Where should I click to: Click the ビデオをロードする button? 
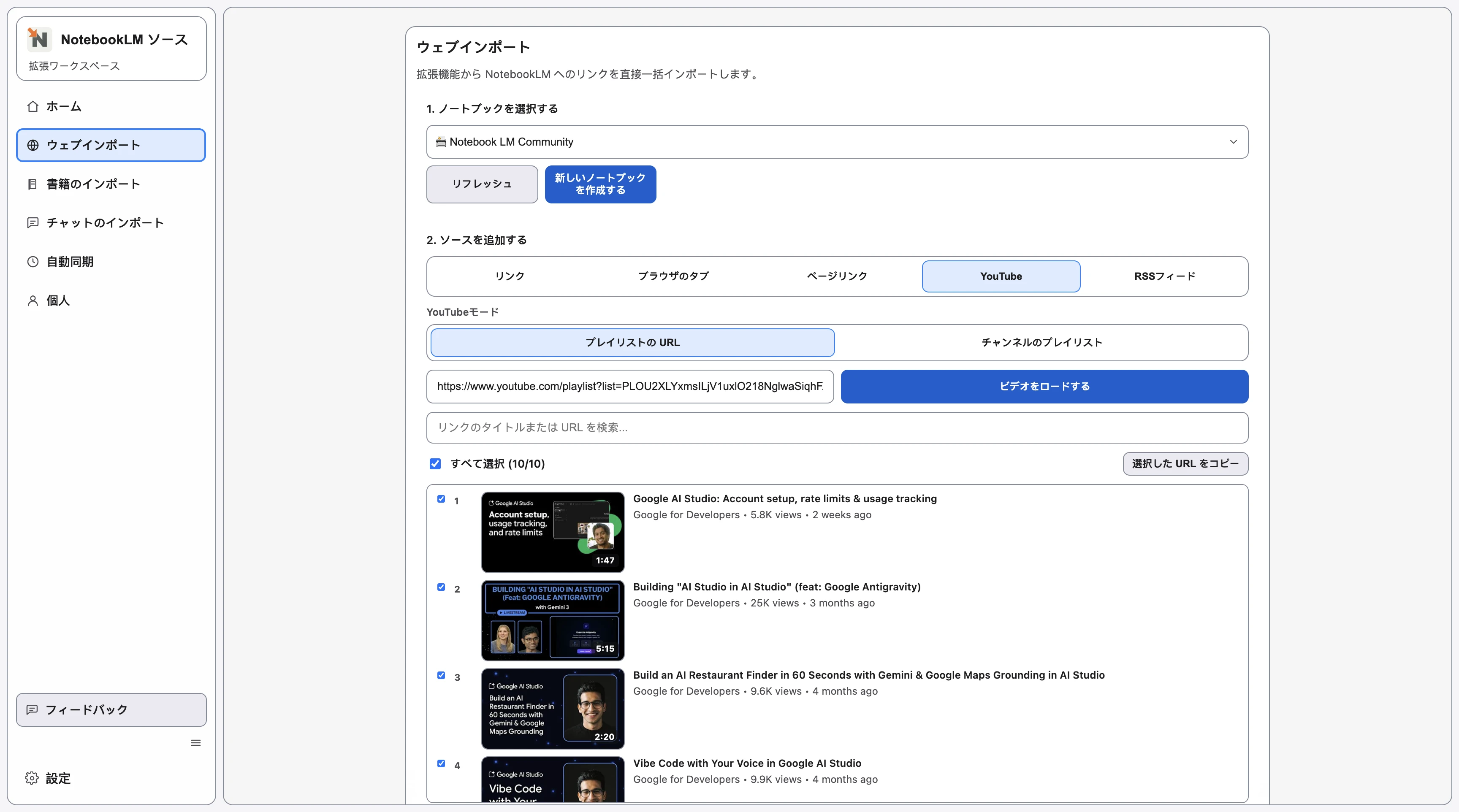1044,386
